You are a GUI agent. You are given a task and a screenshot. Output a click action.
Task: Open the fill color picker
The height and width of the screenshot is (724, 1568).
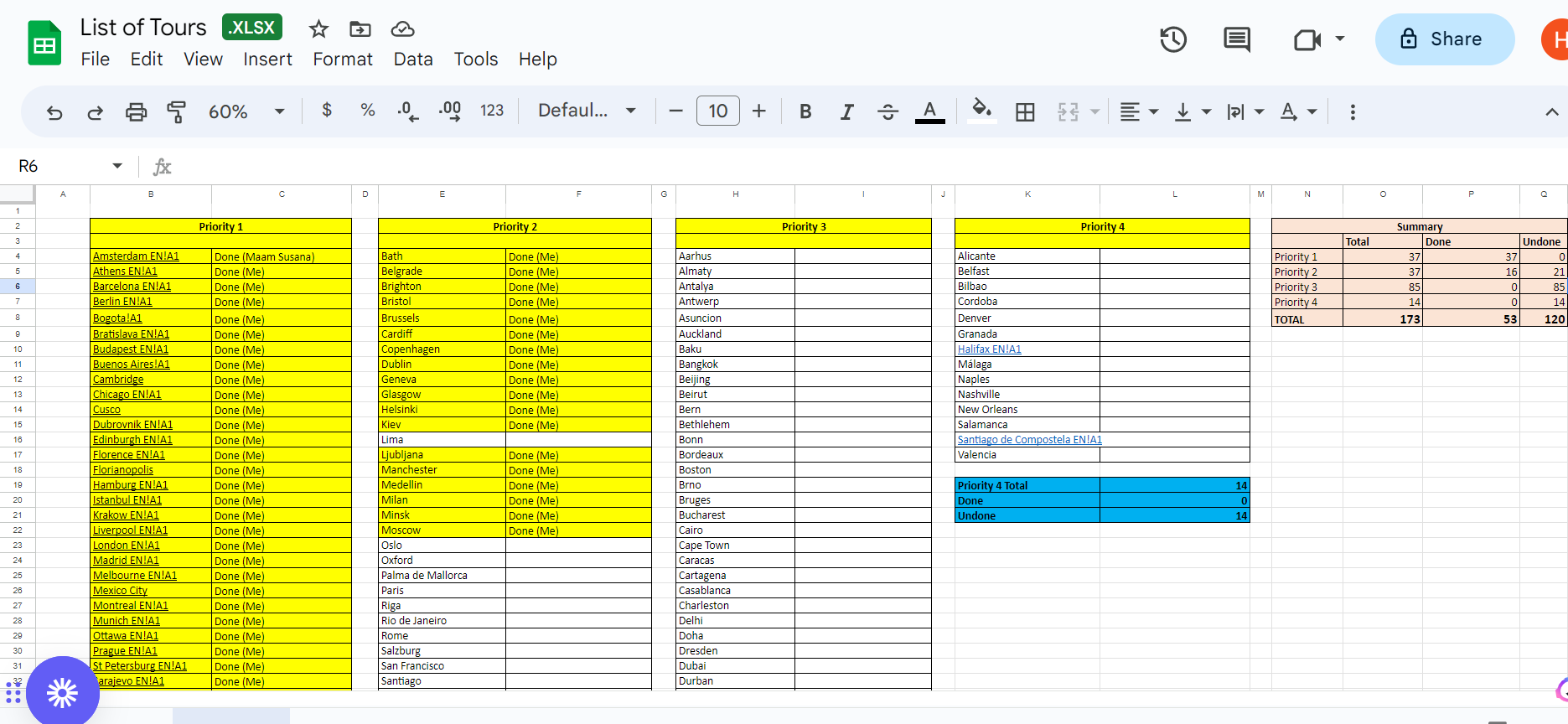pos(981,111)
